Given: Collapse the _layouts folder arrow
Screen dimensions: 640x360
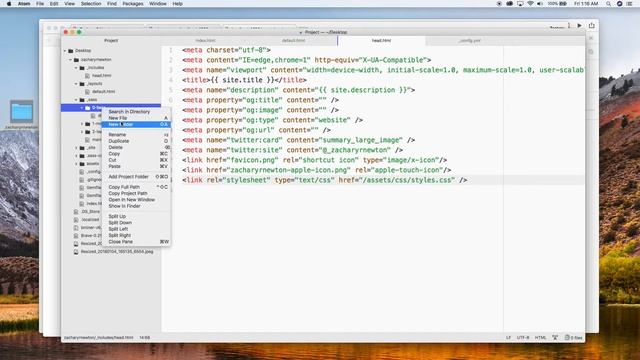Looking at the screenshot, I should pyautogui.click(x=76, y=84).
